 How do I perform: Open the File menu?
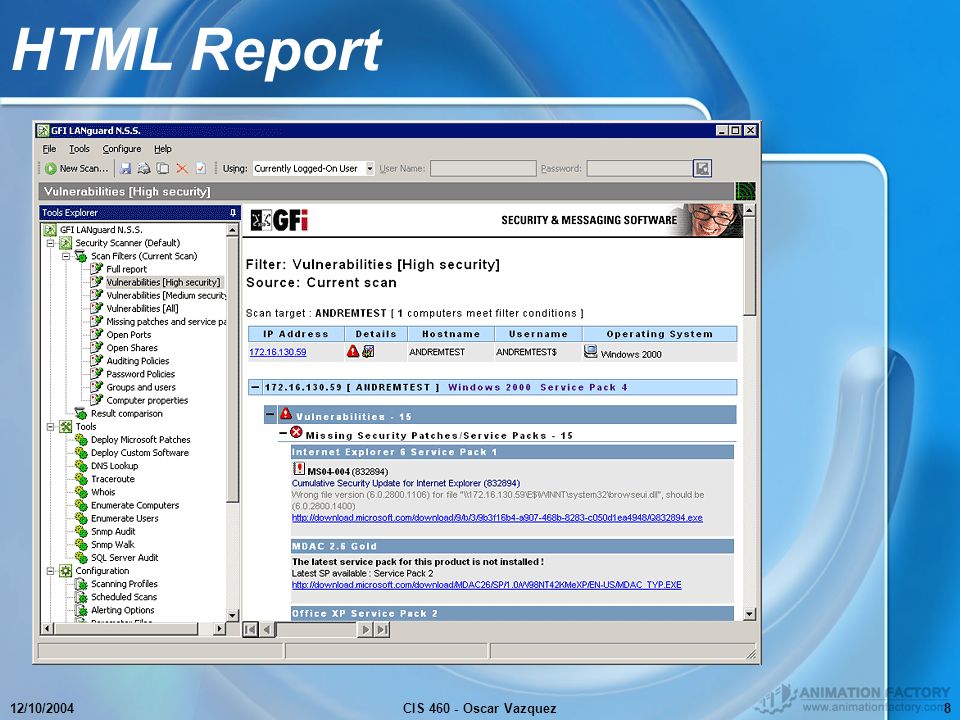(49, 149)
